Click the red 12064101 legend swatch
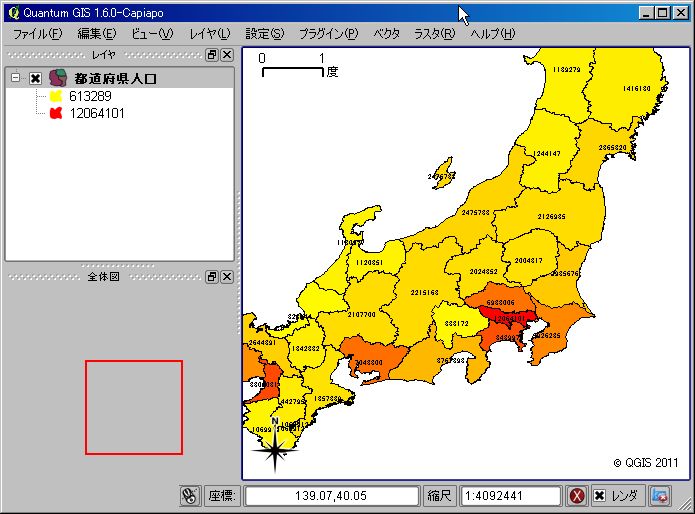The width and height of the screenshot is (695, 514). [56, 113]
